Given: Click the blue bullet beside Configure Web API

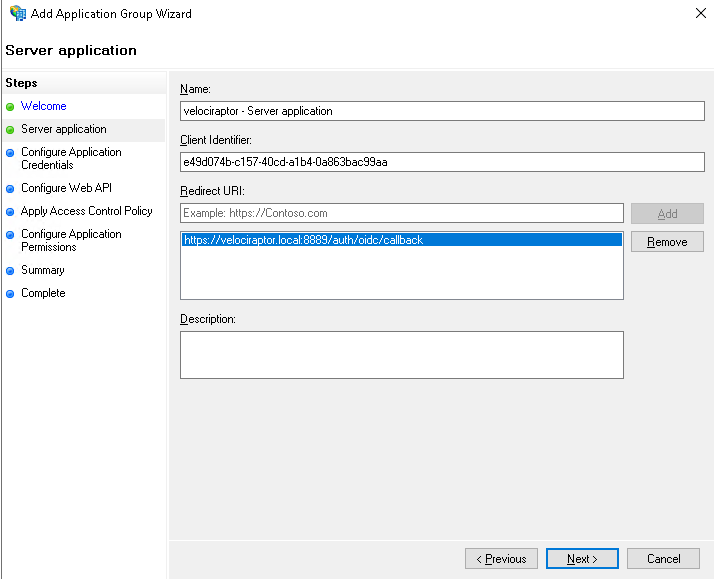Looking at the screenshot, I should pyautogui.click(x=10, y=188).
